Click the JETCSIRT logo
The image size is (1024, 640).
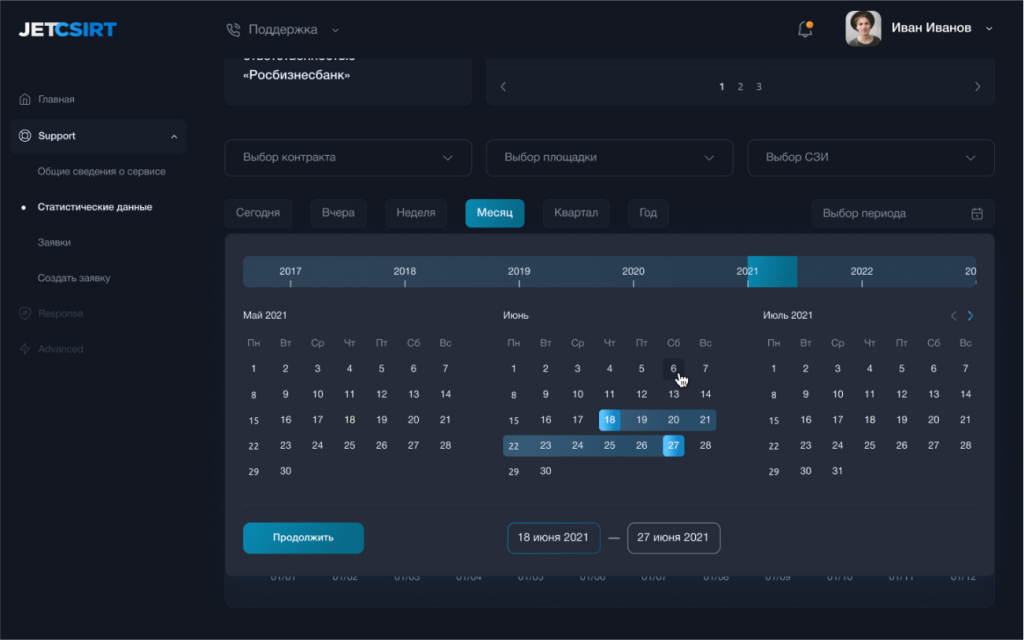[x=67, y=29]
